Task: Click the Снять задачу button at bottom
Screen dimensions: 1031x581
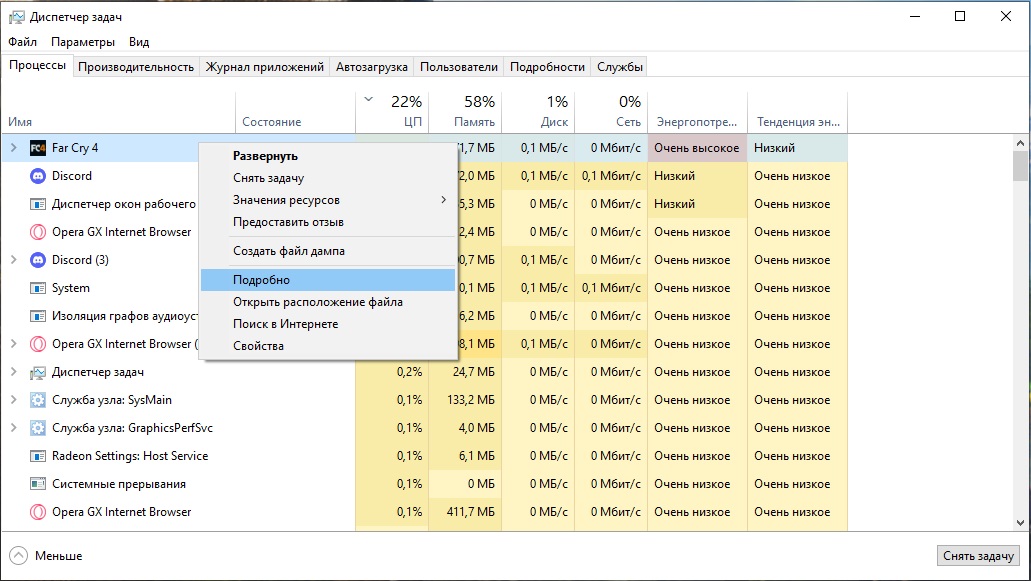Action: [978, 556]
